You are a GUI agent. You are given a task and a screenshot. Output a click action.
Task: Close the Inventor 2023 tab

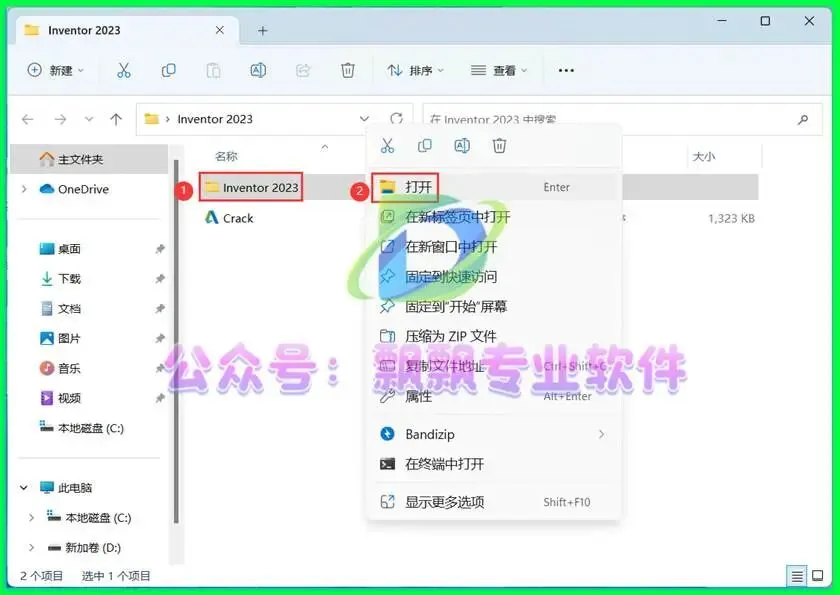point(220,30)
